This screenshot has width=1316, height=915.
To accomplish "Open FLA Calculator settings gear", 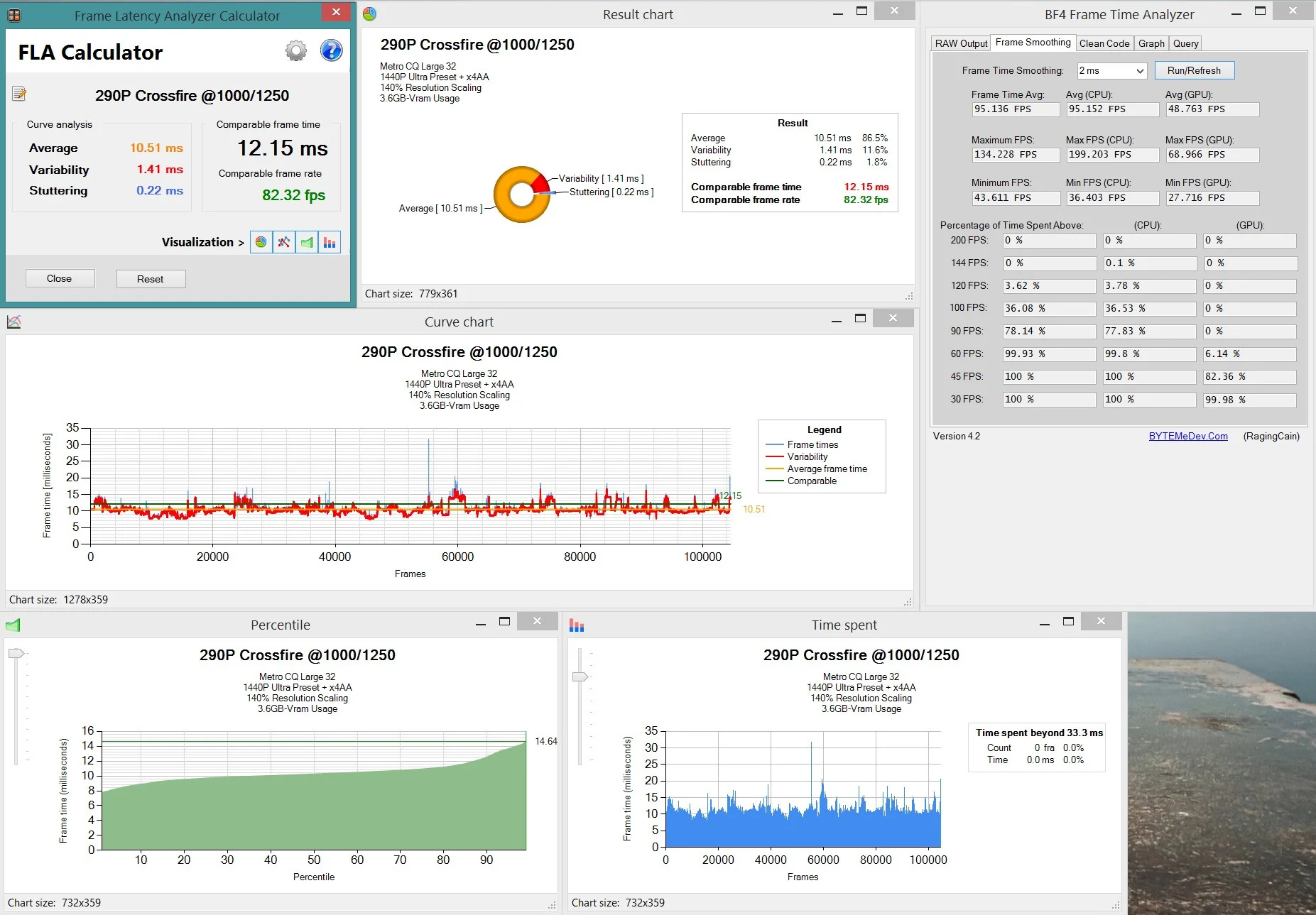I will tap(296, 50).
